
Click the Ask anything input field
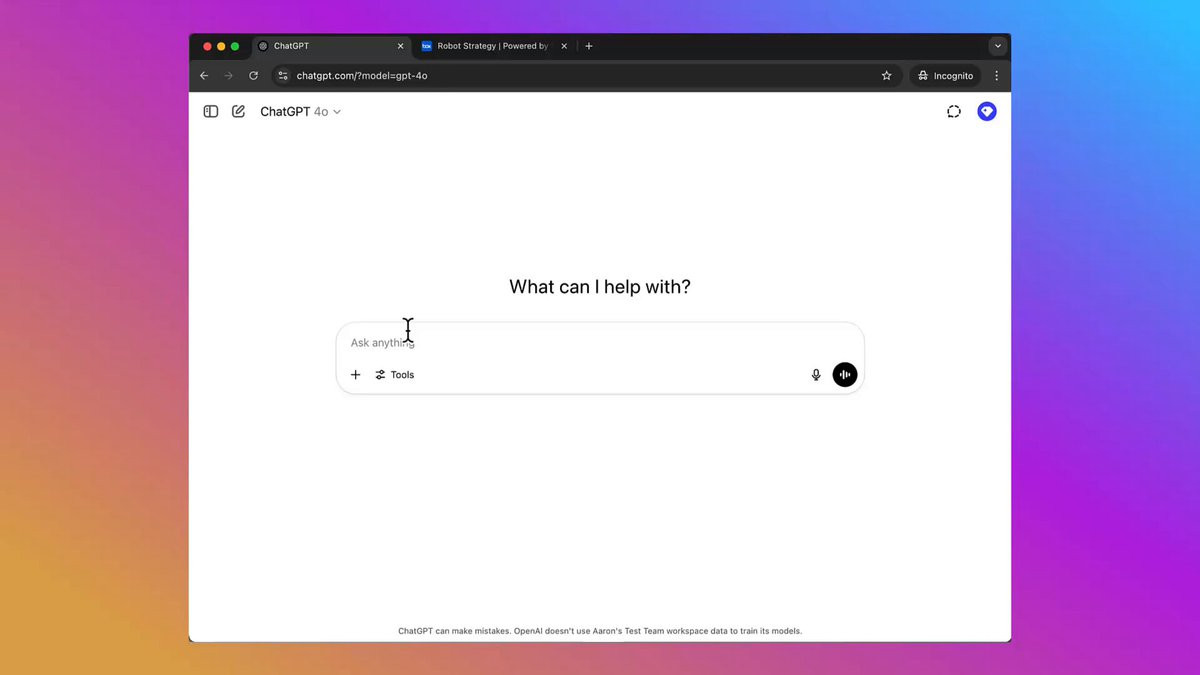(600, 343)
